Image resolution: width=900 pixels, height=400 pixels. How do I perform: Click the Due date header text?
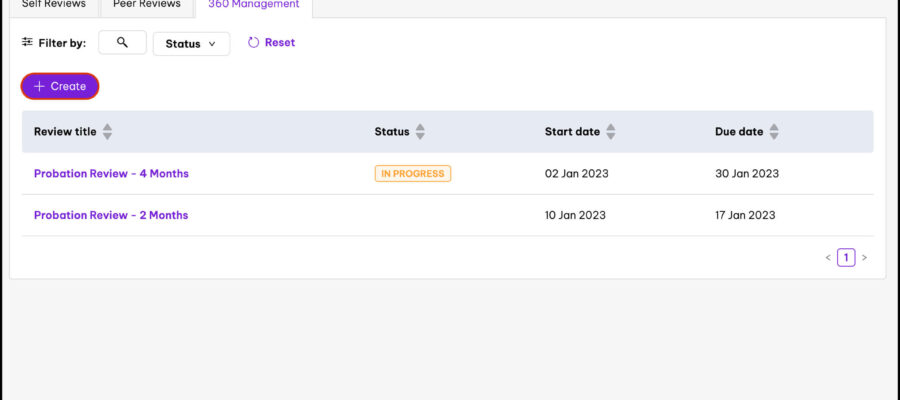[739, 131]
